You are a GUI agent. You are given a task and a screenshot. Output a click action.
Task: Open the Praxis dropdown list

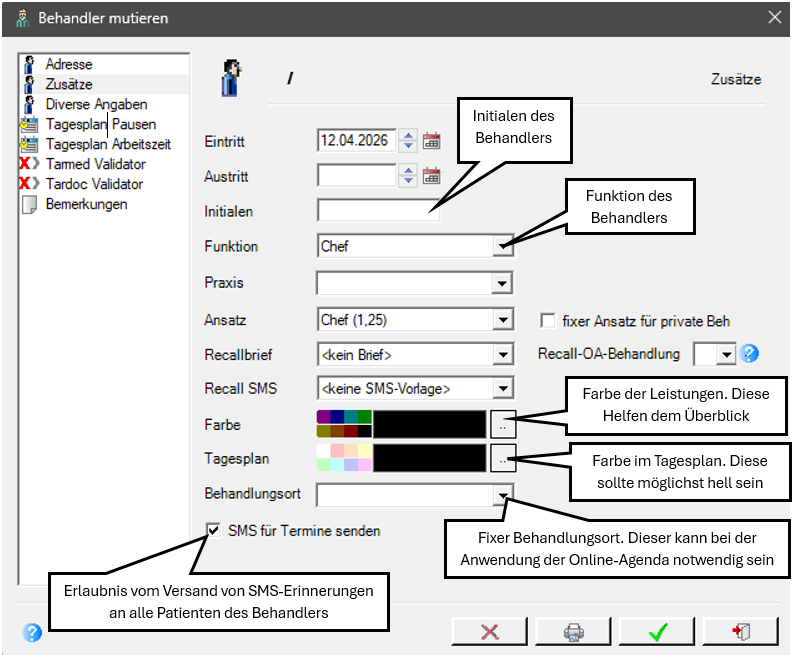tap(502, 283)
